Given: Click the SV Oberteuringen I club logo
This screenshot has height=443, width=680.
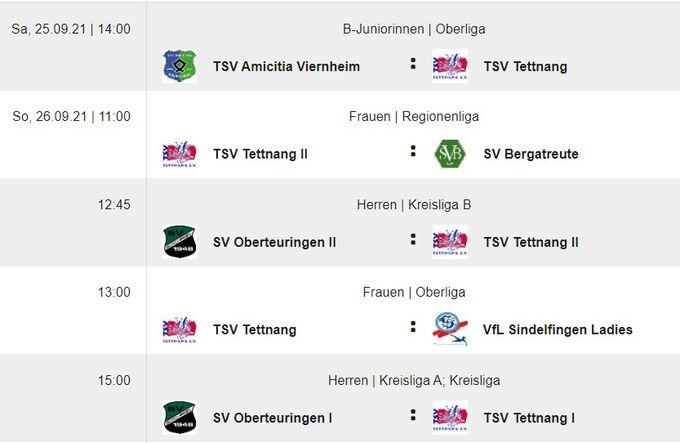Looking at the screenshot, I should click(179, 417).
